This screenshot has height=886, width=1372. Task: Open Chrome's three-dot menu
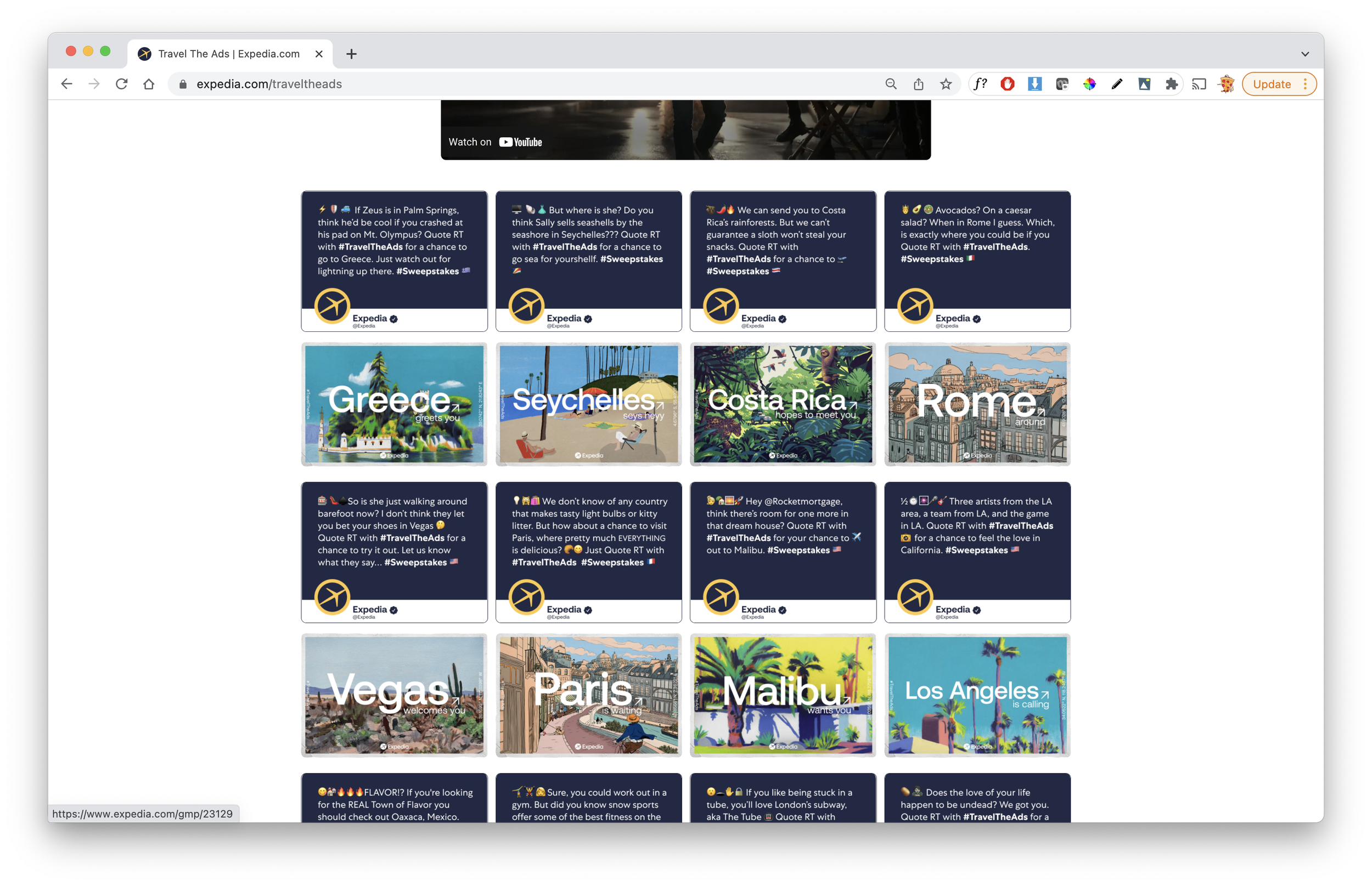tap(1305, 84)
